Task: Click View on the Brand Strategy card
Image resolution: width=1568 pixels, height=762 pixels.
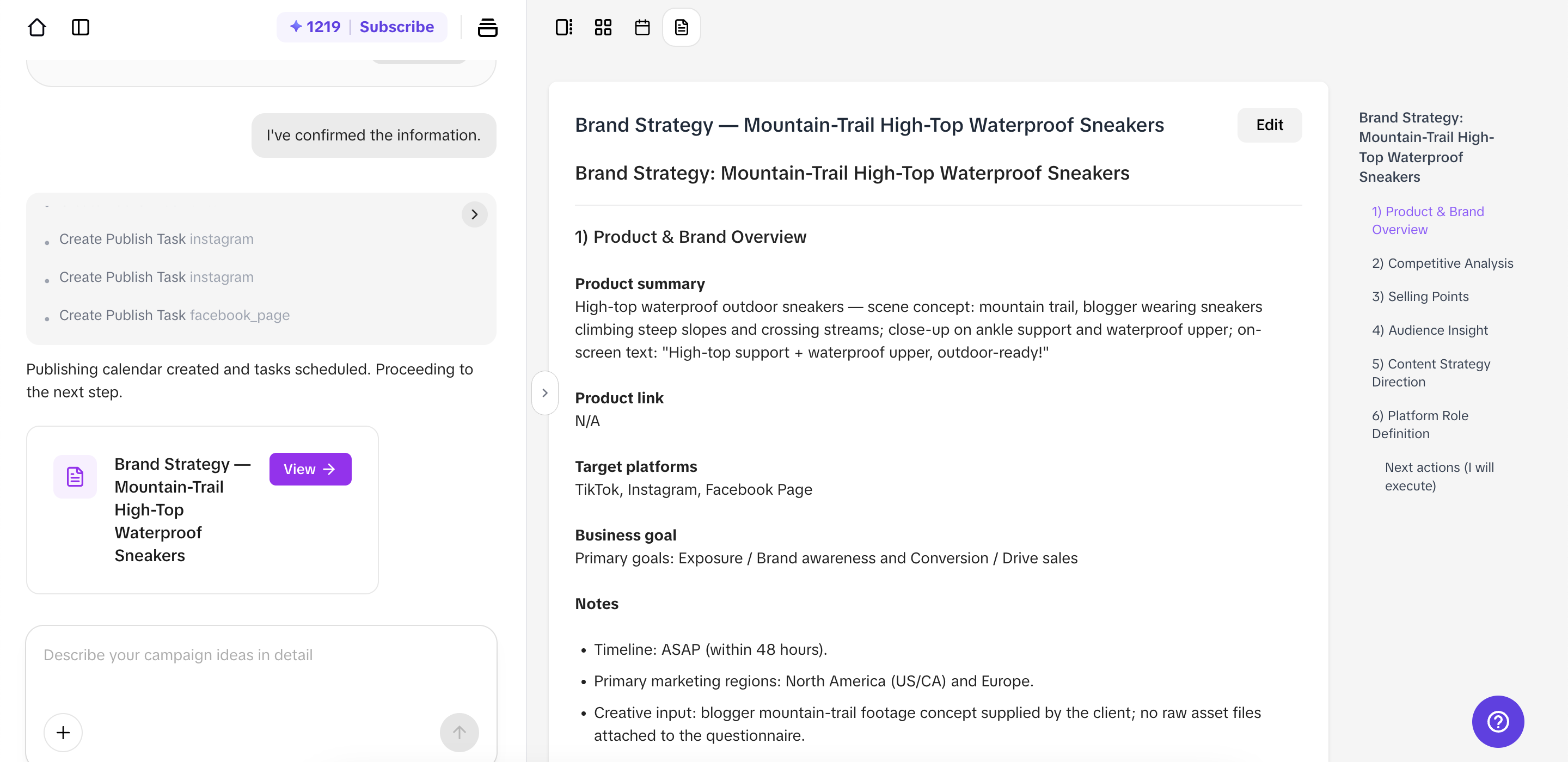Action: [310, 469]
